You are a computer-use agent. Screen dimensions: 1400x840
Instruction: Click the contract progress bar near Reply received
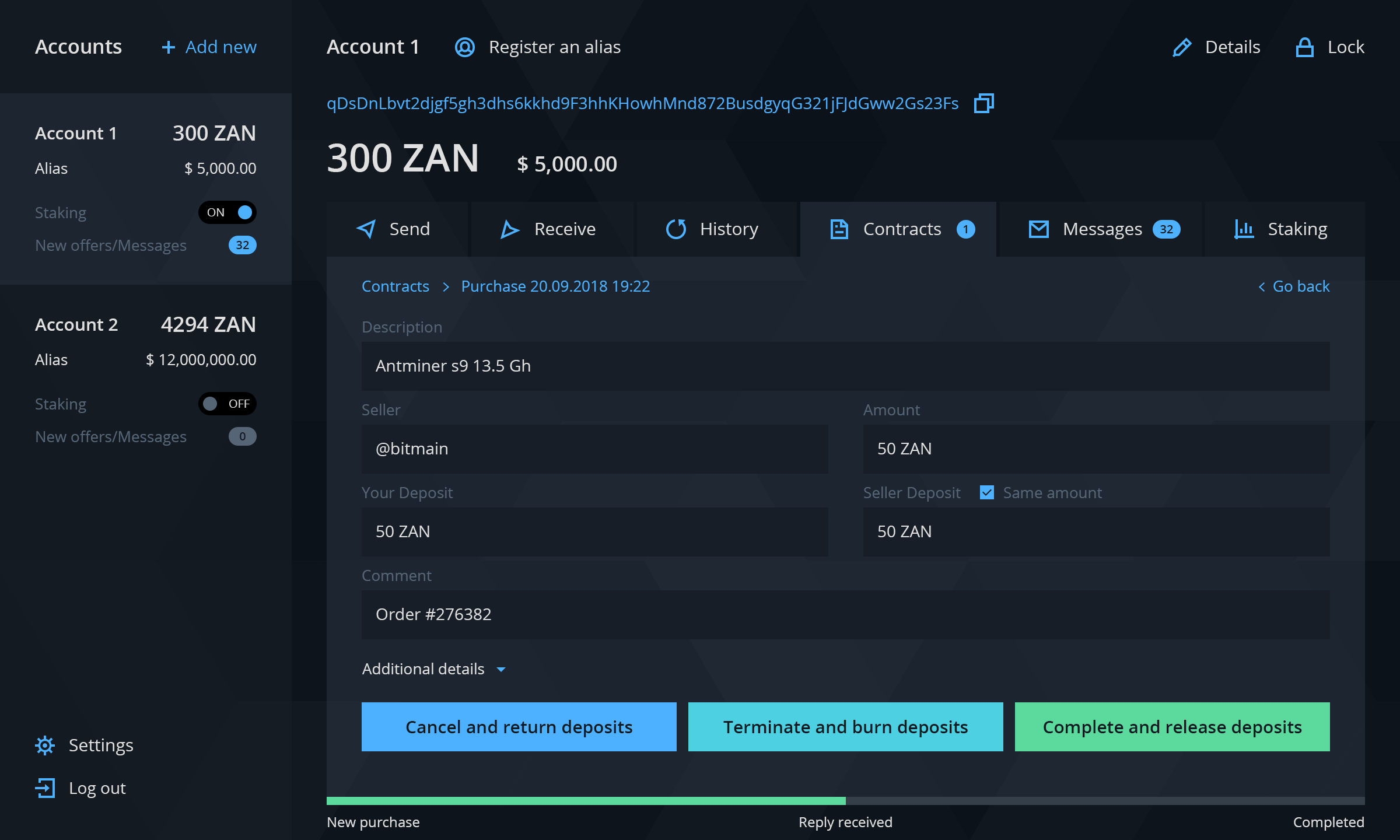tap(845, 802)
